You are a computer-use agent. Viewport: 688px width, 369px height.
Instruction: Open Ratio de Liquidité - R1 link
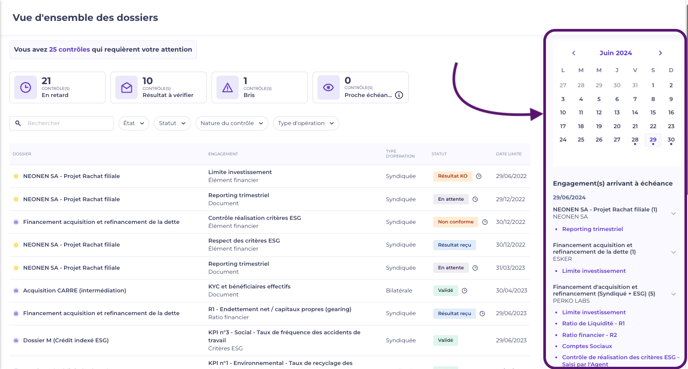click(x=593, y=323)
